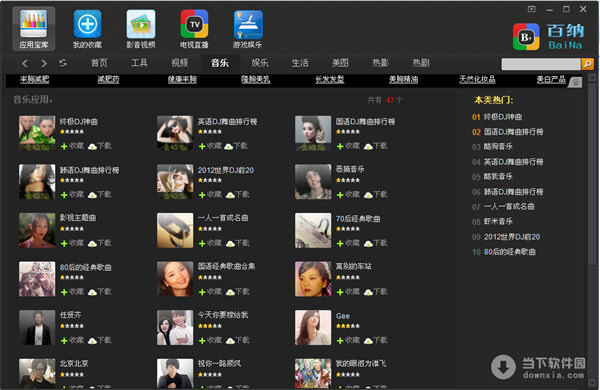This screenshot has width=600, height=390.
Task: Download 英语DJ舞曲排行榜 via cloud icon
Action: point(228,147)
